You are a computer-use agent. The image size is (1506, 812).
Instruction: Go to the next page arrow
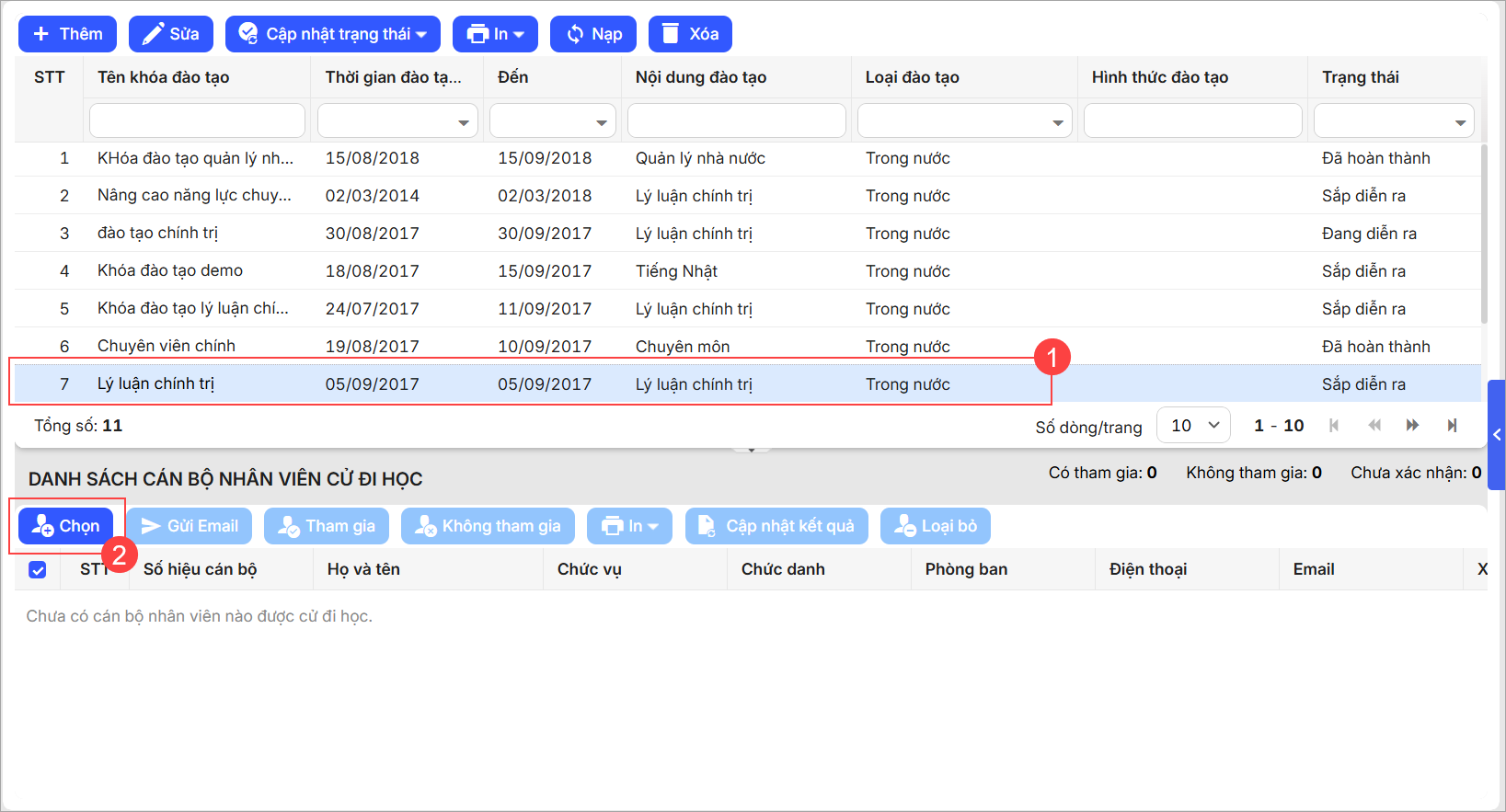tap(1412, 425)
